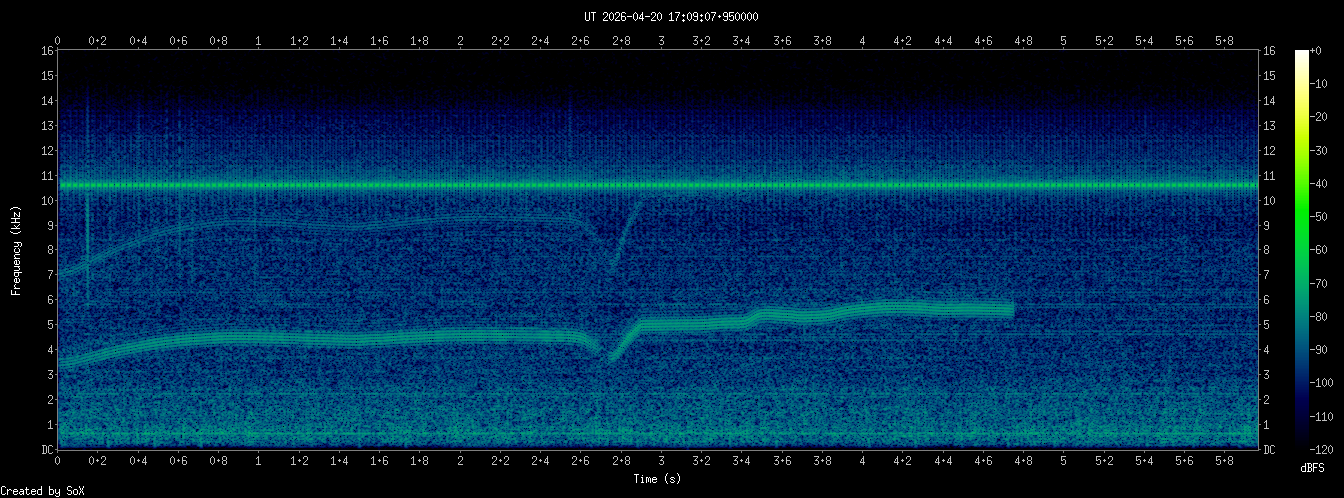Click the right end of the lower tone near 4.7 seconds
1344x498 pixels.
1010,310
